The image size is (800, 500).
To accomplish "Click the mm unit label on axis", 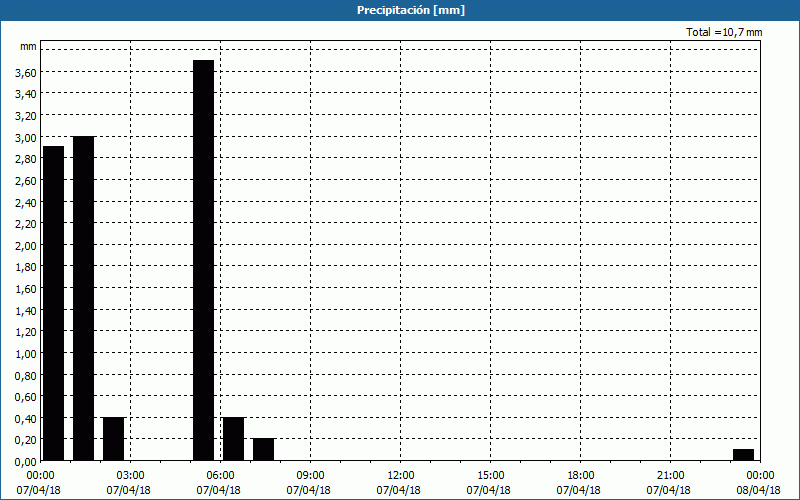I will [28, 47].
